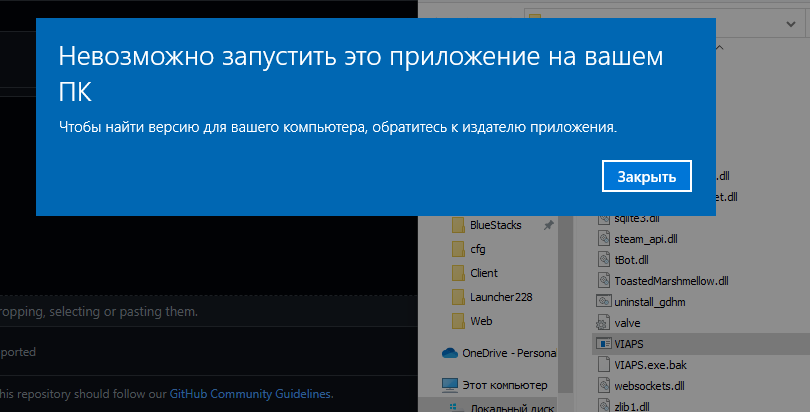Screen dimensions: 810x412
Task: Click the OneDrive cloud icon
Action: pyautogui.click(x=450, y=353)
